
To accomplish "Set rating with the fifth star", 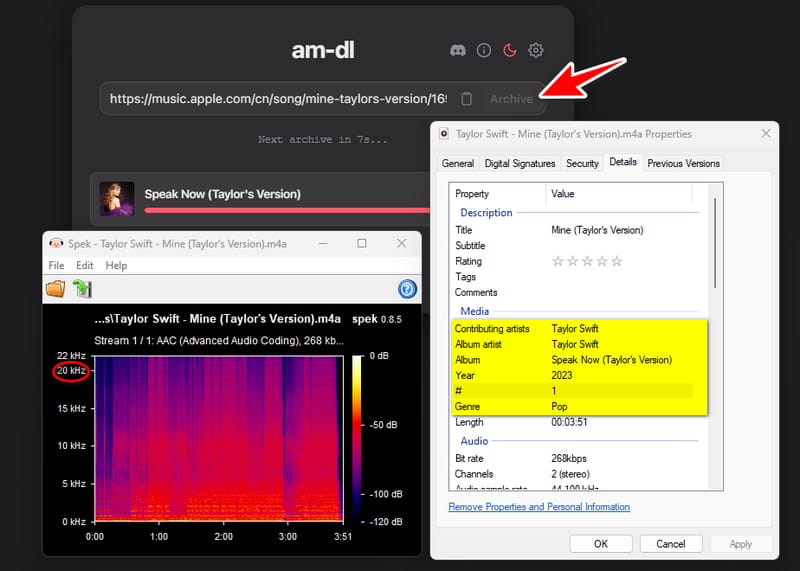I will pos(617,261).
